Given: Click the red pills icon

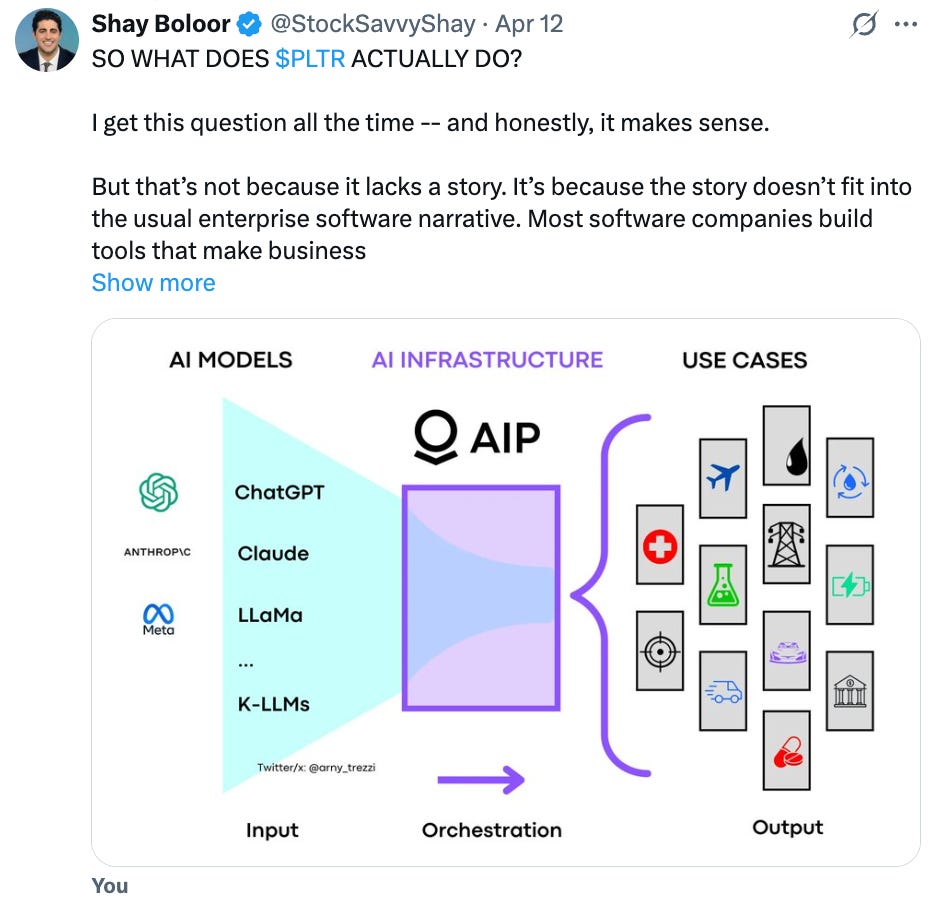Looking at the screenshot, I should coord(786,750).
